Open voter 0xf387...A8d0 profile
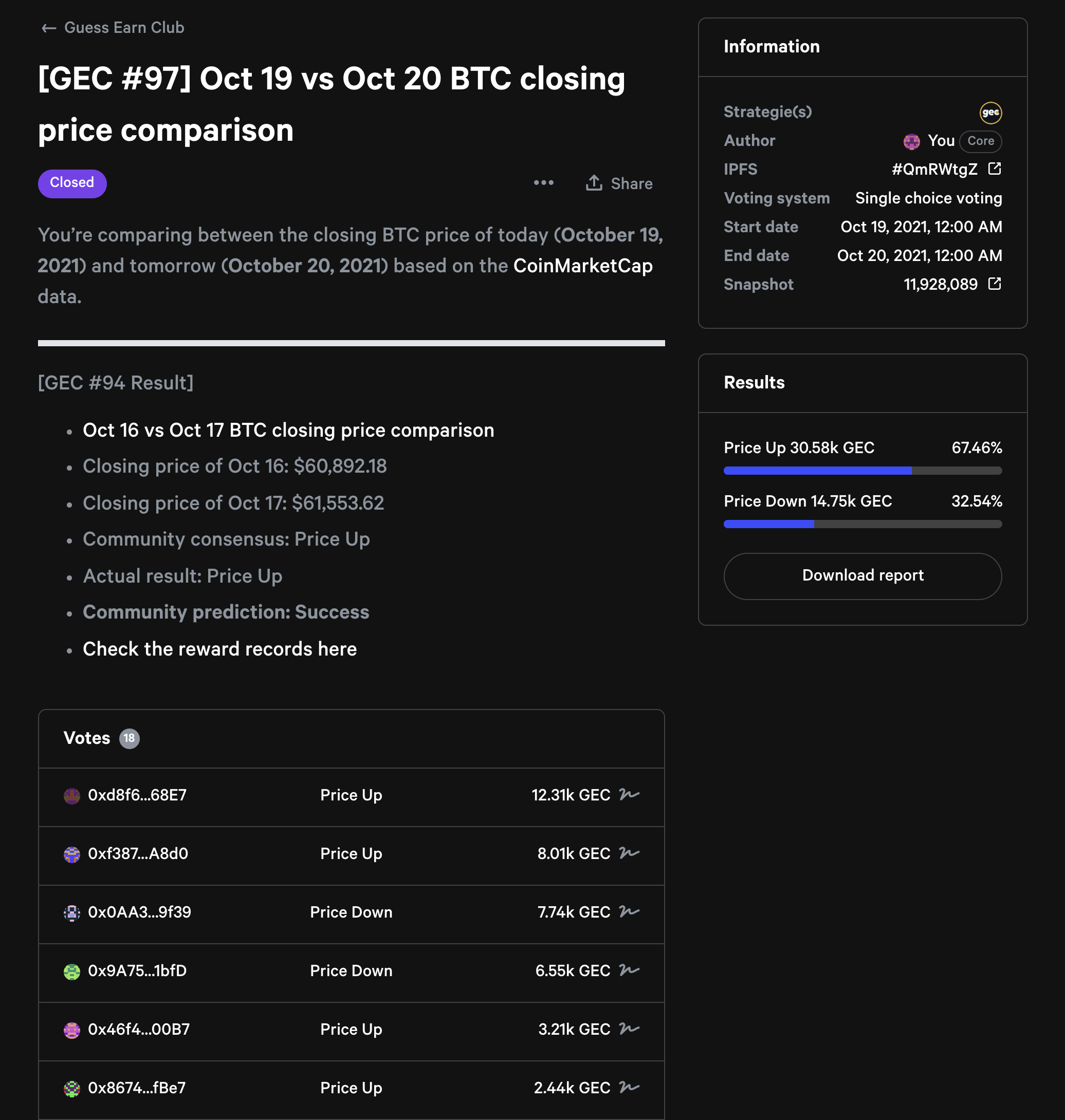Screen dimensions: 1065x1120 click(138, 853)
